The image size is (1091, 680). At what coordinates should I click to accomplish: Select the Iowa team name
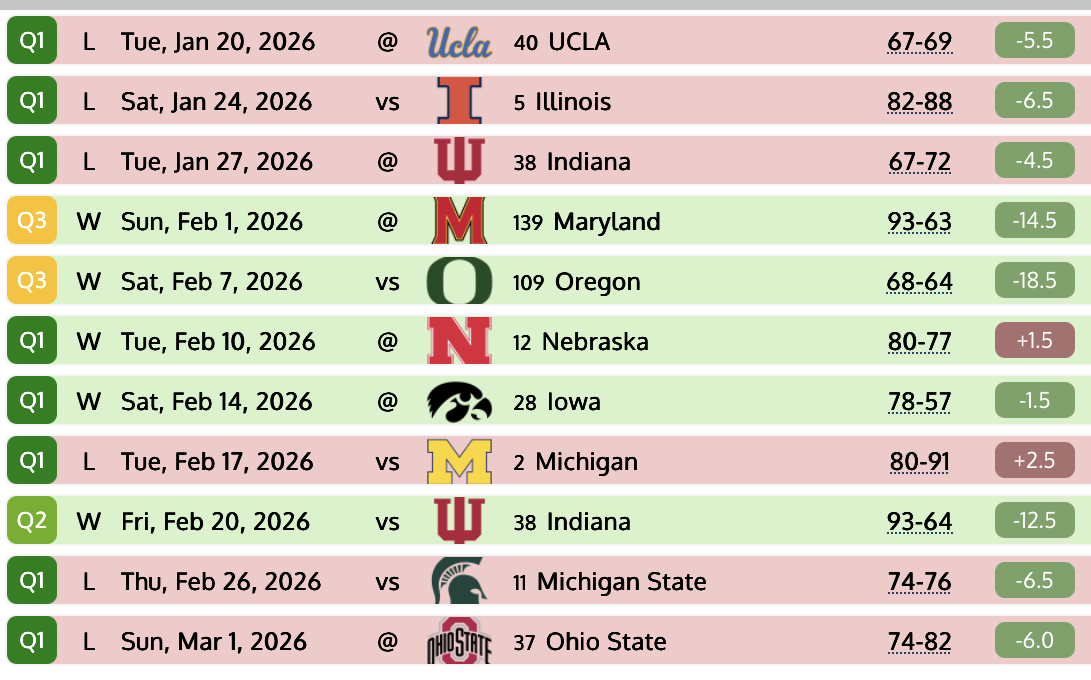[574, 402]
